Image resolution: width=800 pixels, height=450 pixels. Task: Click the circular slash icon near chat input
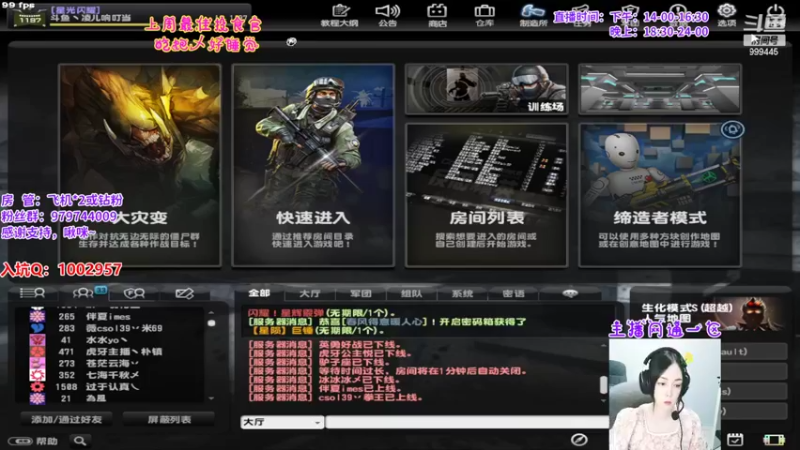(x=579, y=439)
